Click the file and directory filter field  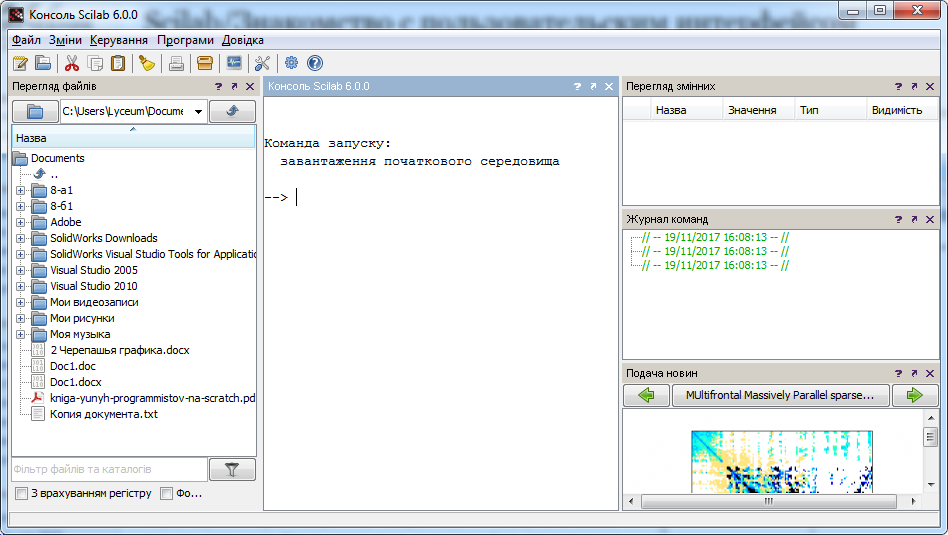109,469
